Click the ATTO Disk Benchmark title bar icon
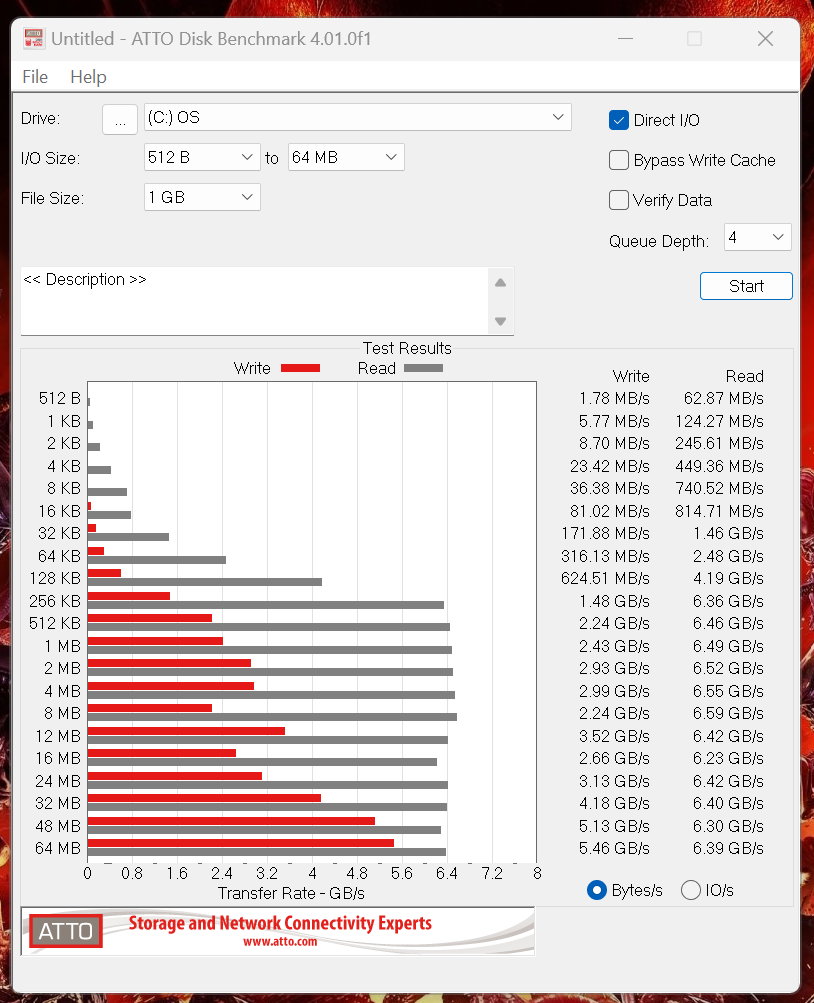 [33, 38]
